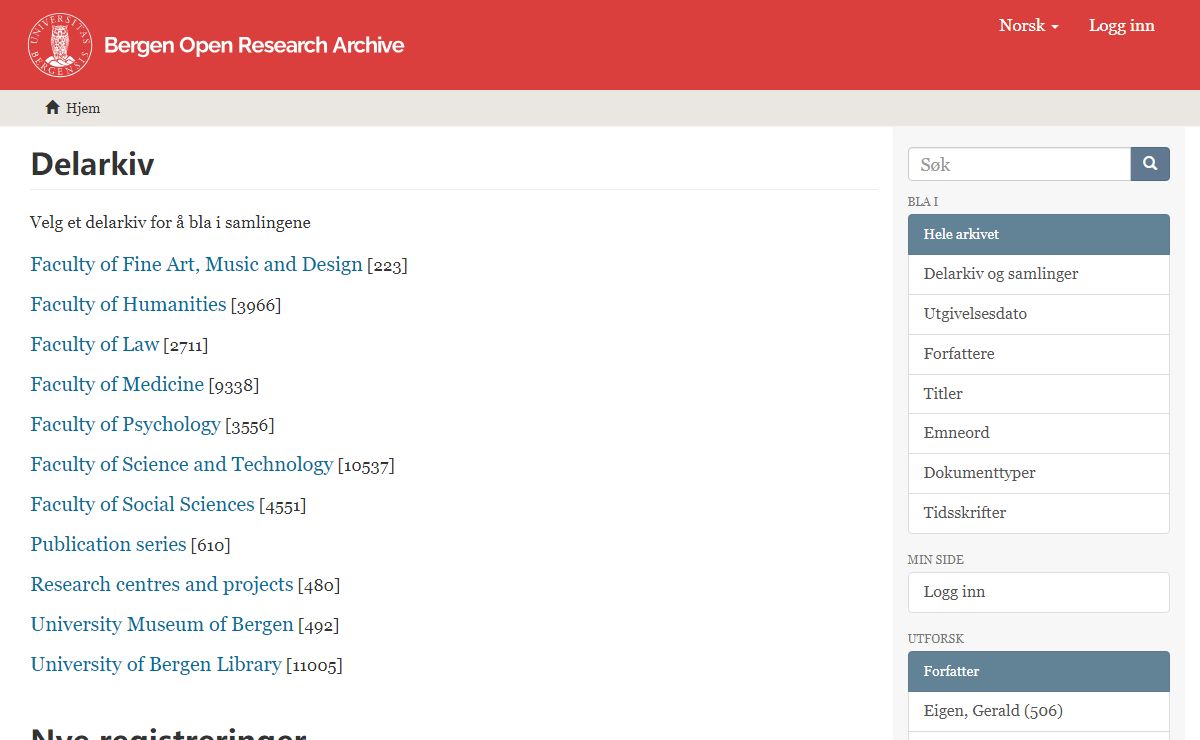
Task: Click Logg inn under Min side
Action: pos(1039,592)
